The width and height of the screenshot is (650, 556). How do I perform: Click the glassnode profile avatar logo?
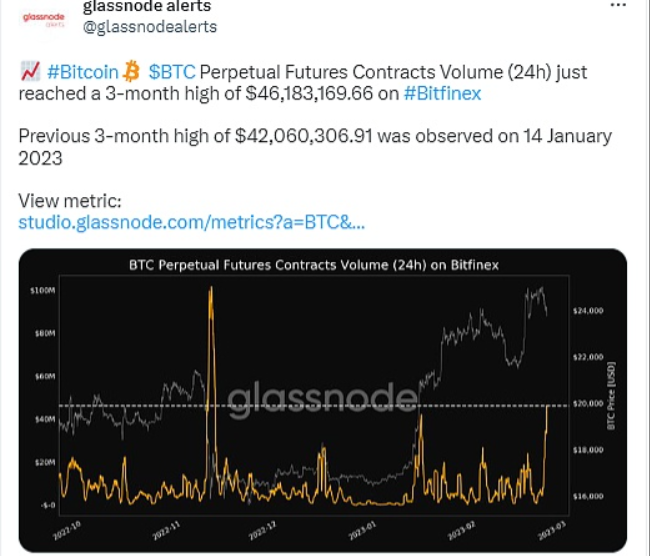41,18
